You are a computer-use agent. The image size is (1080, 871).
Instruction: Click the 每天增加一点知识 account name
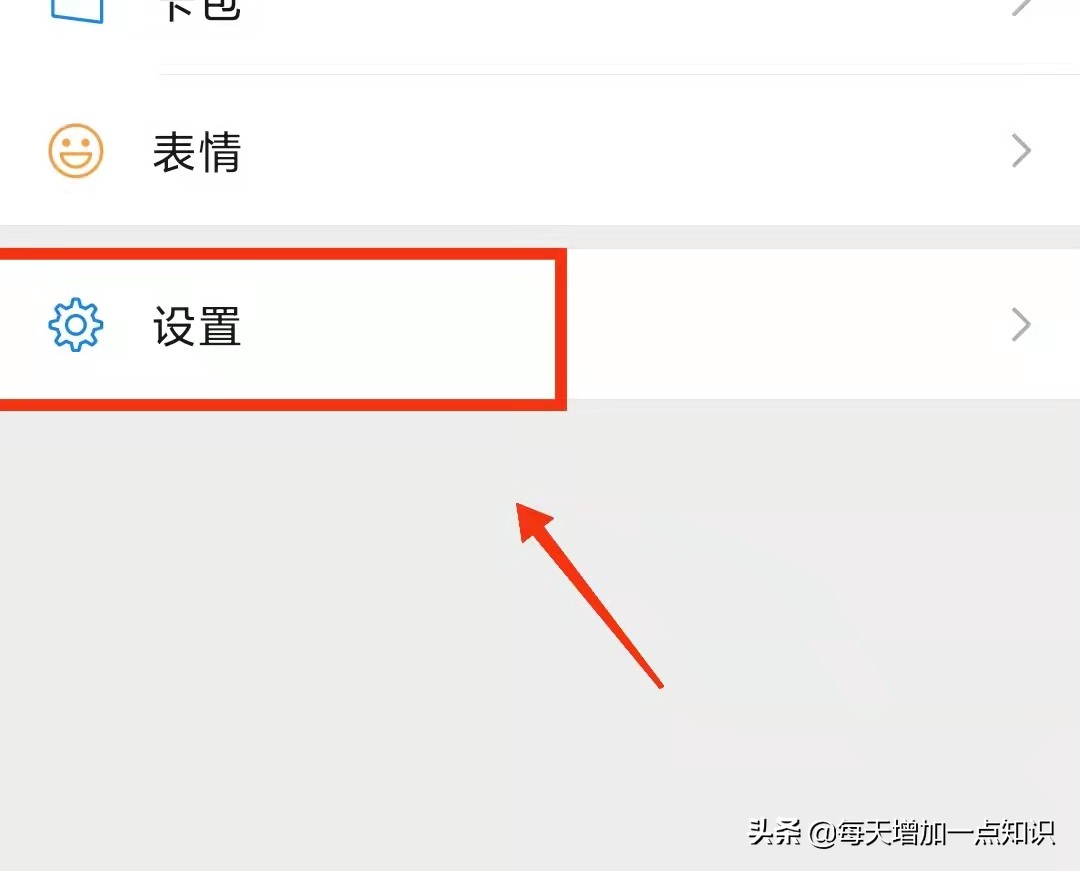946,834
